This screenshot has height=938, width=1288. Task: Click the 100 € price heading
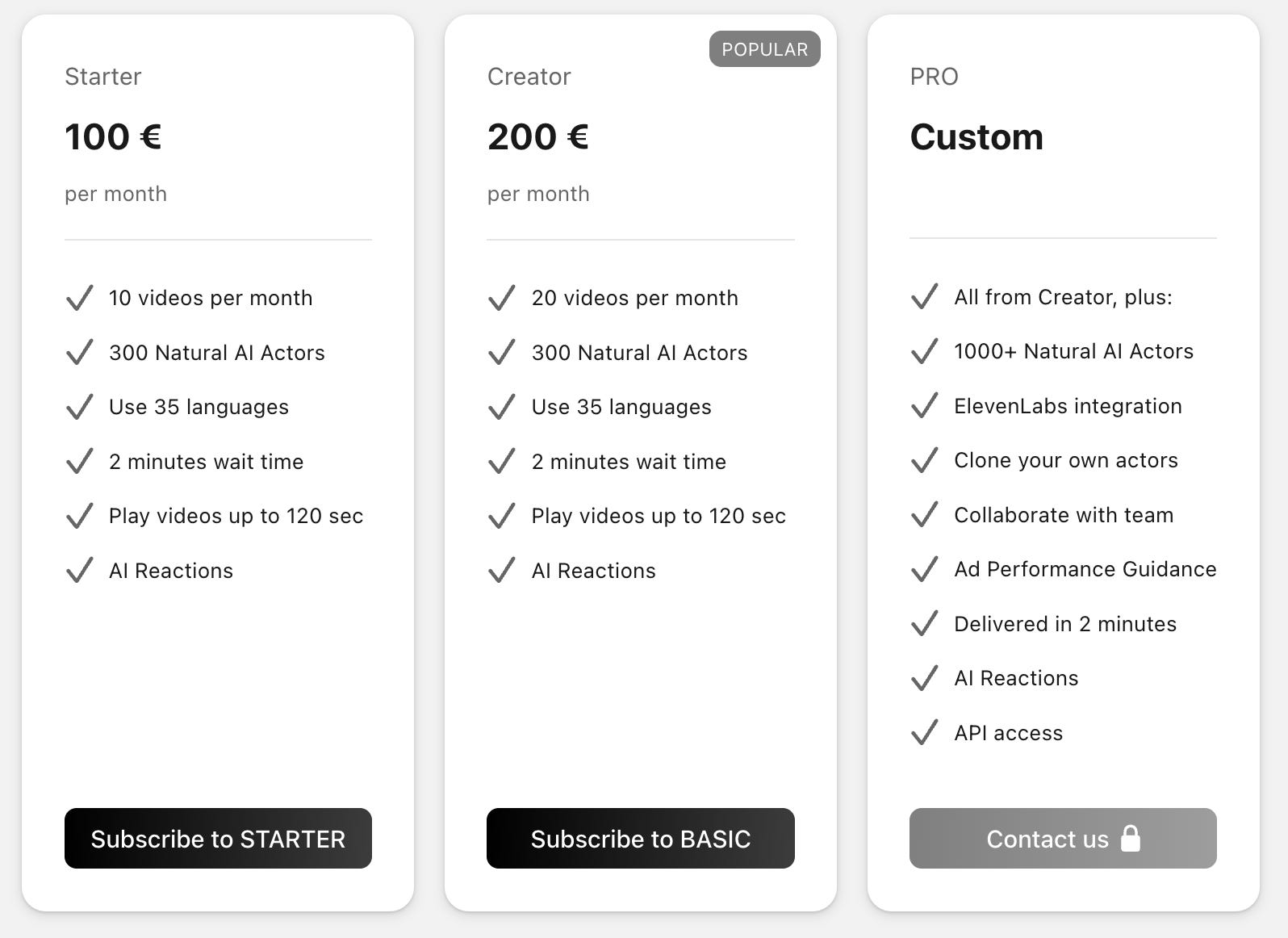[x=113, y=136]
